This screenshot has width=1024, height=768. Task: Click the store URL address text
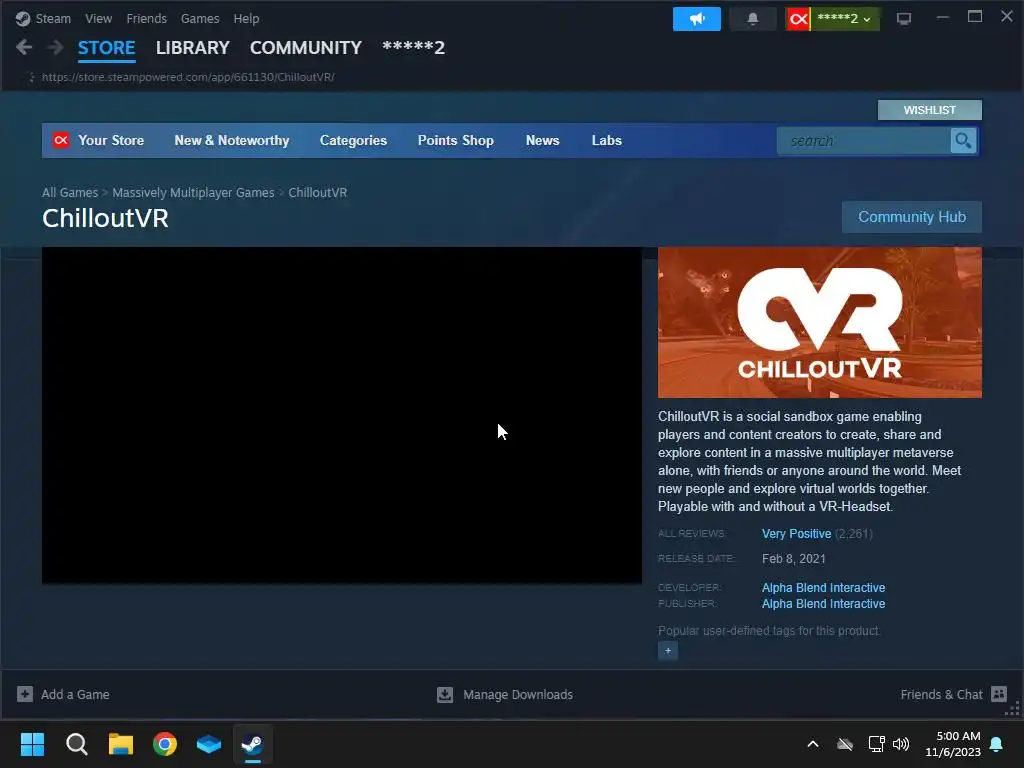coord(188,77)
